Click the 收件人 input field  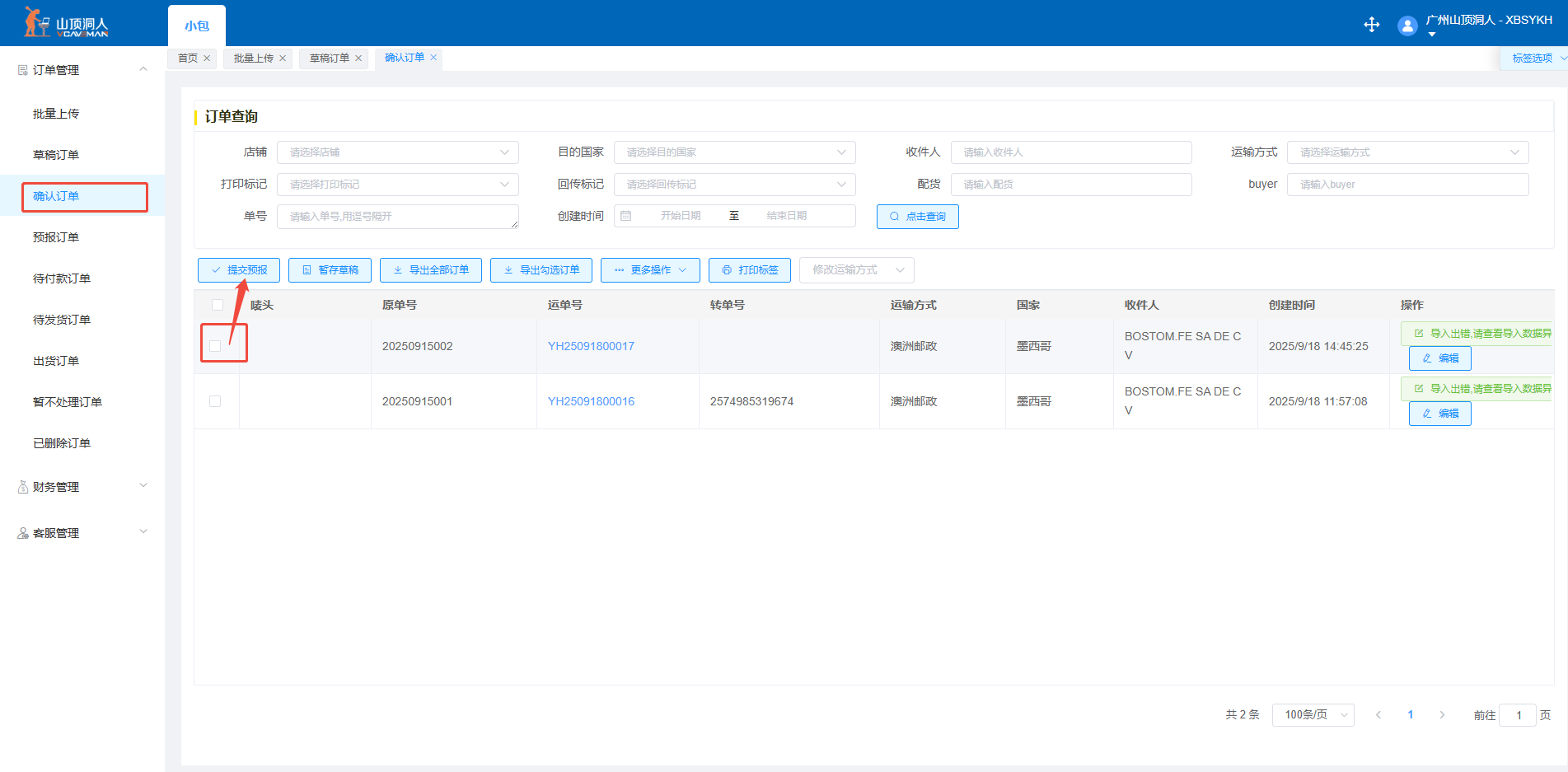point(1070,152)
